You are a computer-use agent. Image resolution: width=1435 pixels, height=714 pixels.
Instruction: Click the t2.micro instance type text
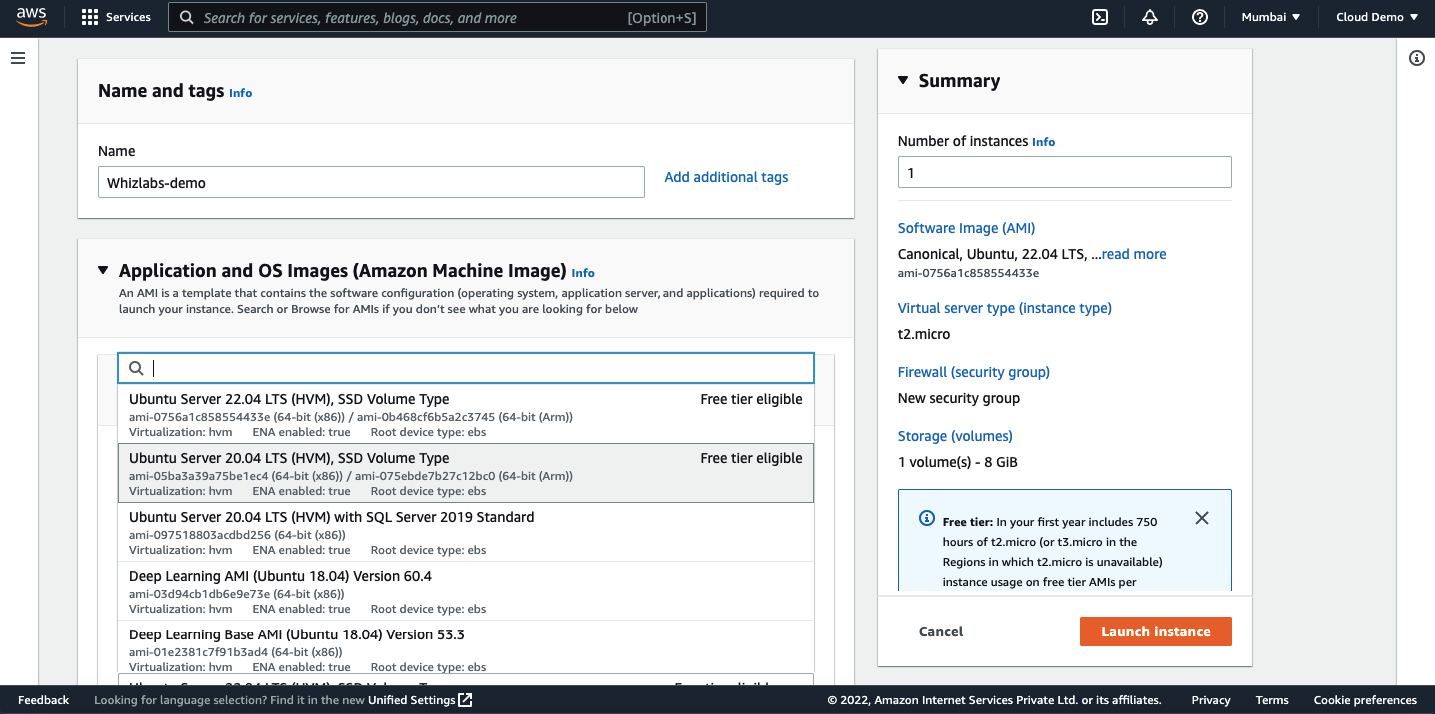click(x=924, y=334)
